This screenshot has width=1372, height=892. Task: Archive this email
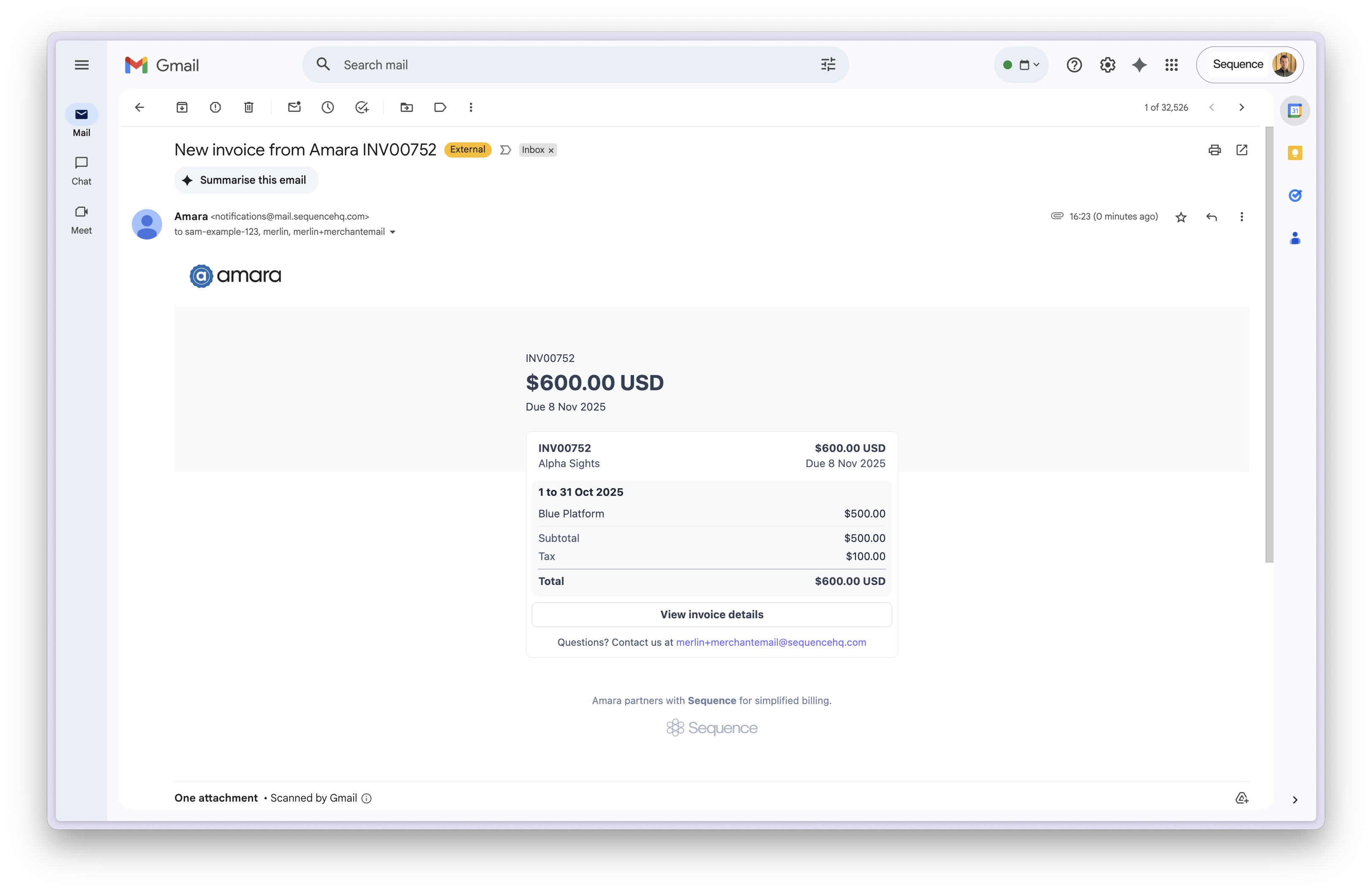(182, 107)
